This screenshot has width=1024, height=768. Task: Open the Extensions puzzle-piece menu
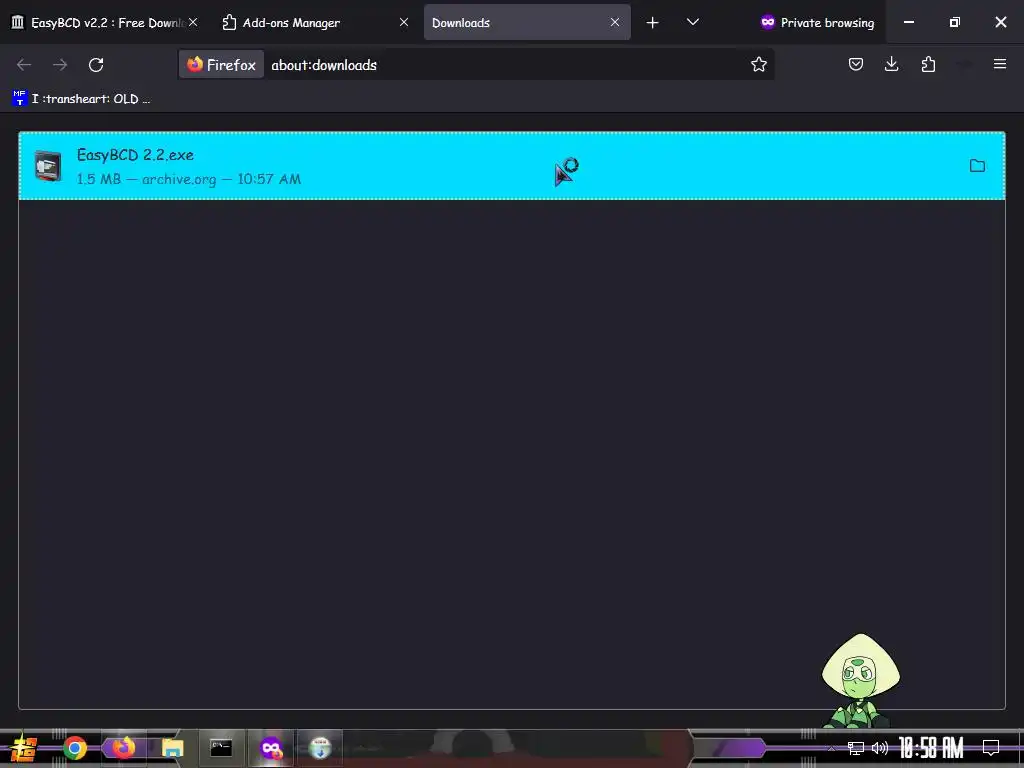click(x=928, y=64)
